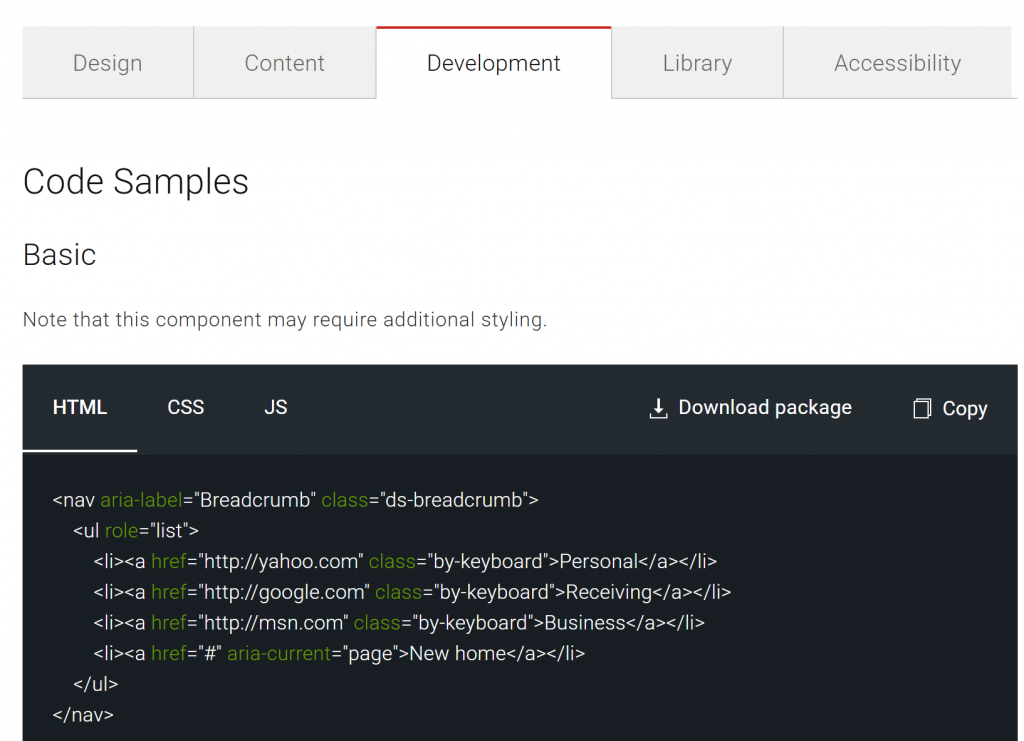Click the download arrow icon

[x=658, y=408]
